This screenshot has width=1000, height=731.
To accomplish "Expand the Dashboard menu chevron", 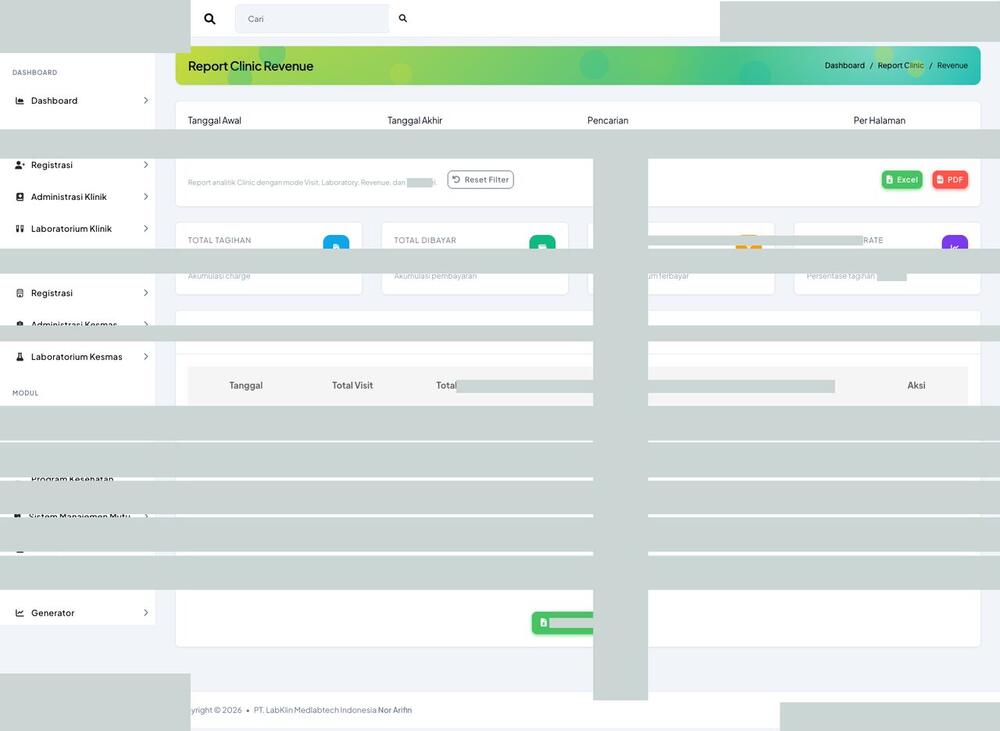I will (146, 101).
